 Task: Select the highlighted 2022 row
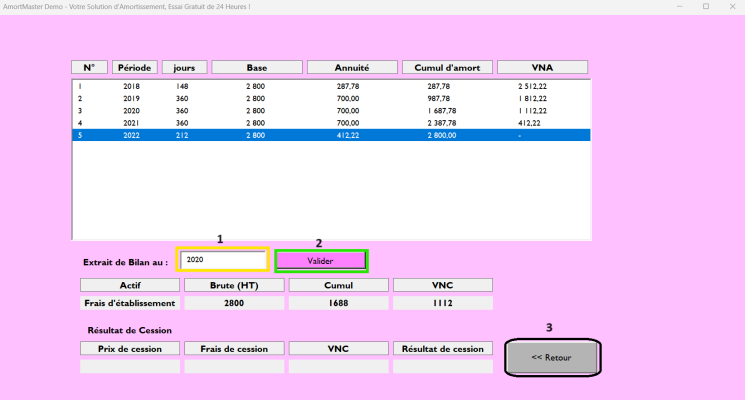(x=331, y=135)
